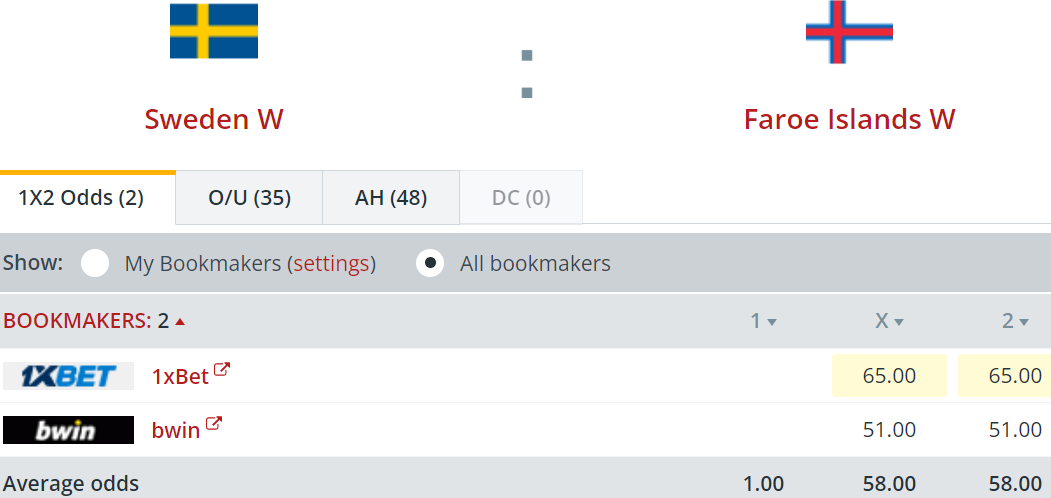Select the My Bookmakers radio button
This screenshot has width=1051, height=498.
coord(95,264)
